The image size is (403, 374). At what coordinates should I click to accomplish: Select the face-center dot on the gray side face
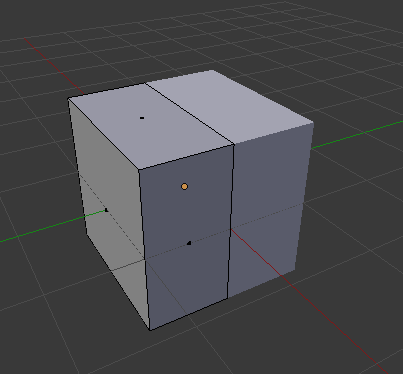pos(106,210)
